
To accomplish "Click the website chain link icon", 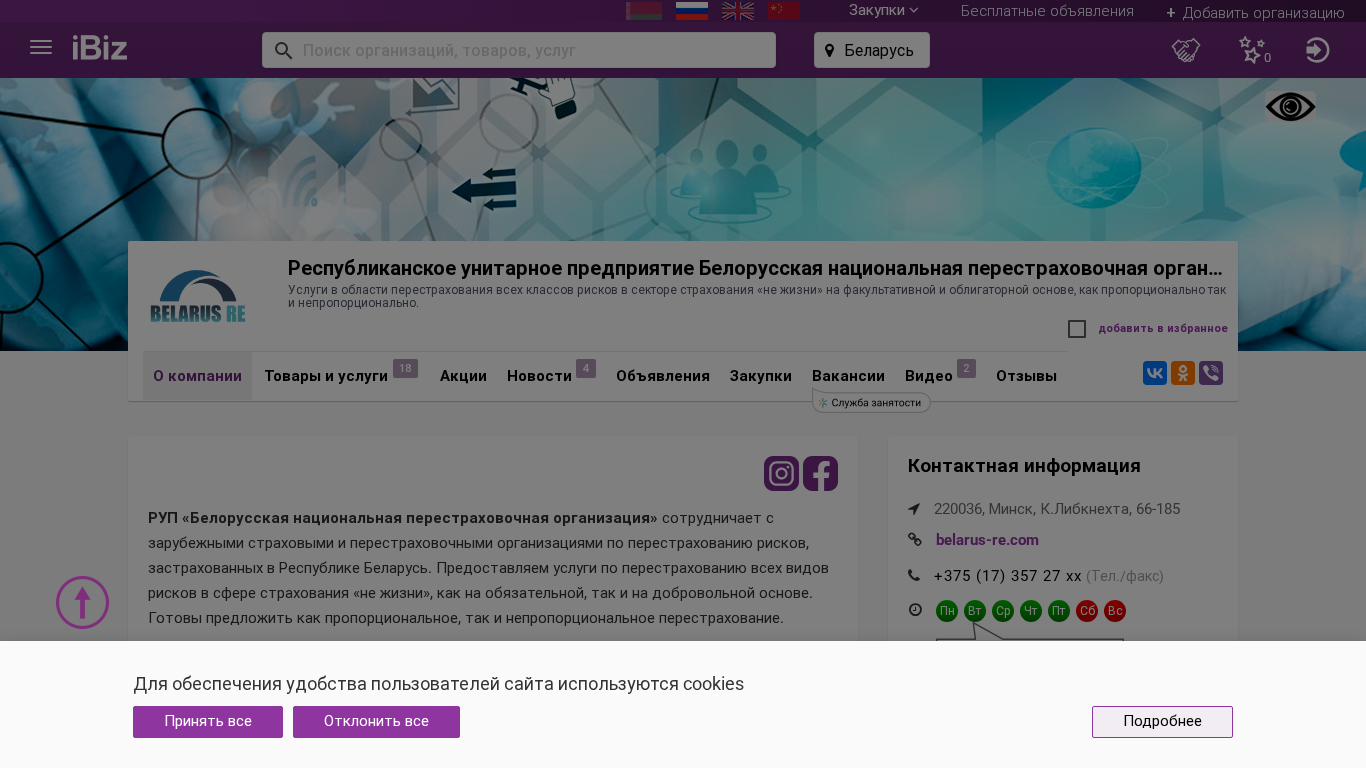I will point(914,539).
